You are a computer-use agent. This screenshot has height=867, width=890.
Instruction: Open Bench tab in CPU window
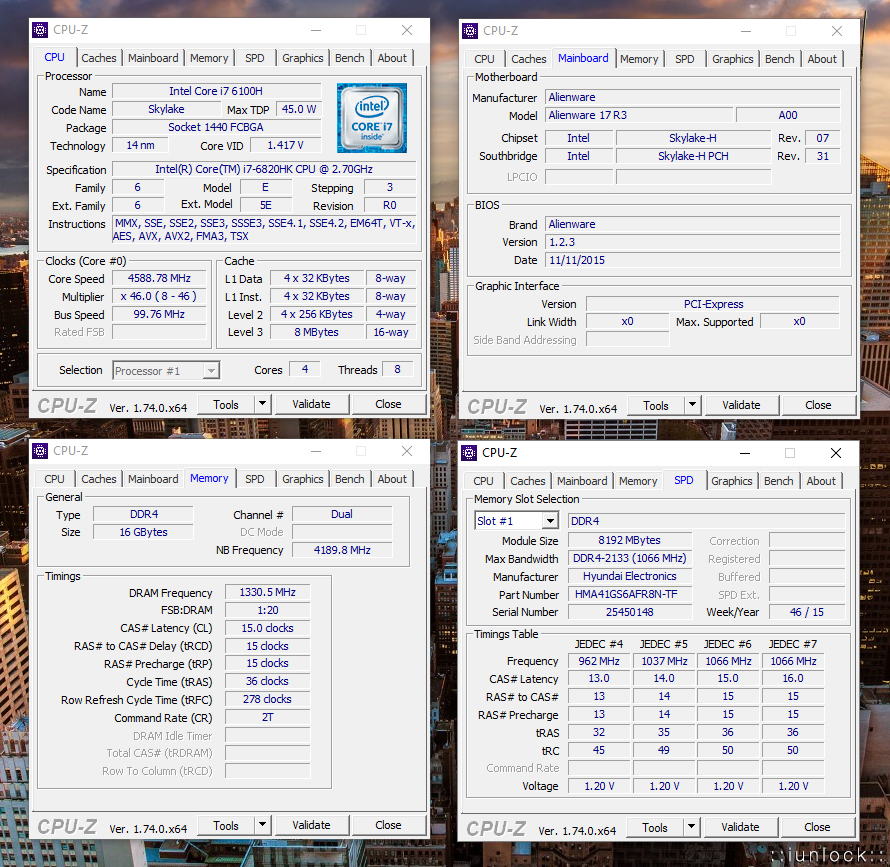click(x=350, y=58)
